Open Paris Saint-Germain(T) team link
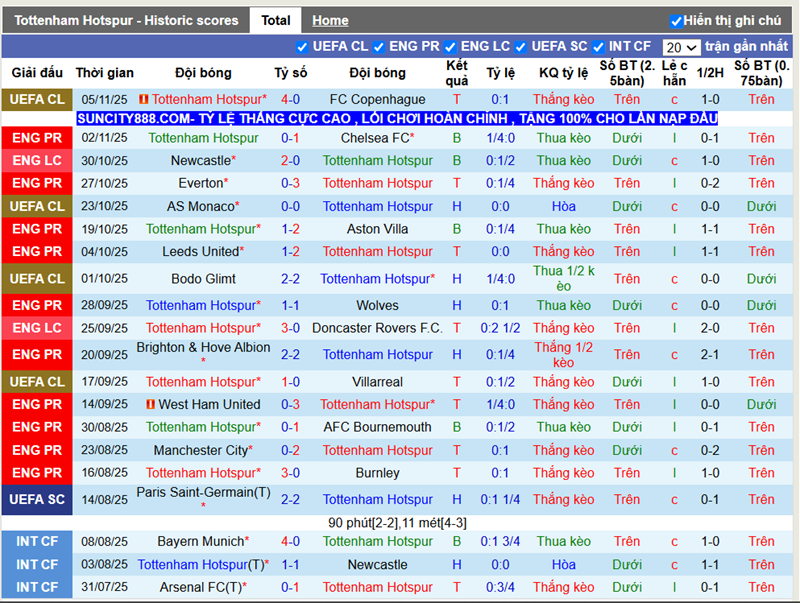Image resolution: width=800 pixels, height=603 pixels. [203, 492]
